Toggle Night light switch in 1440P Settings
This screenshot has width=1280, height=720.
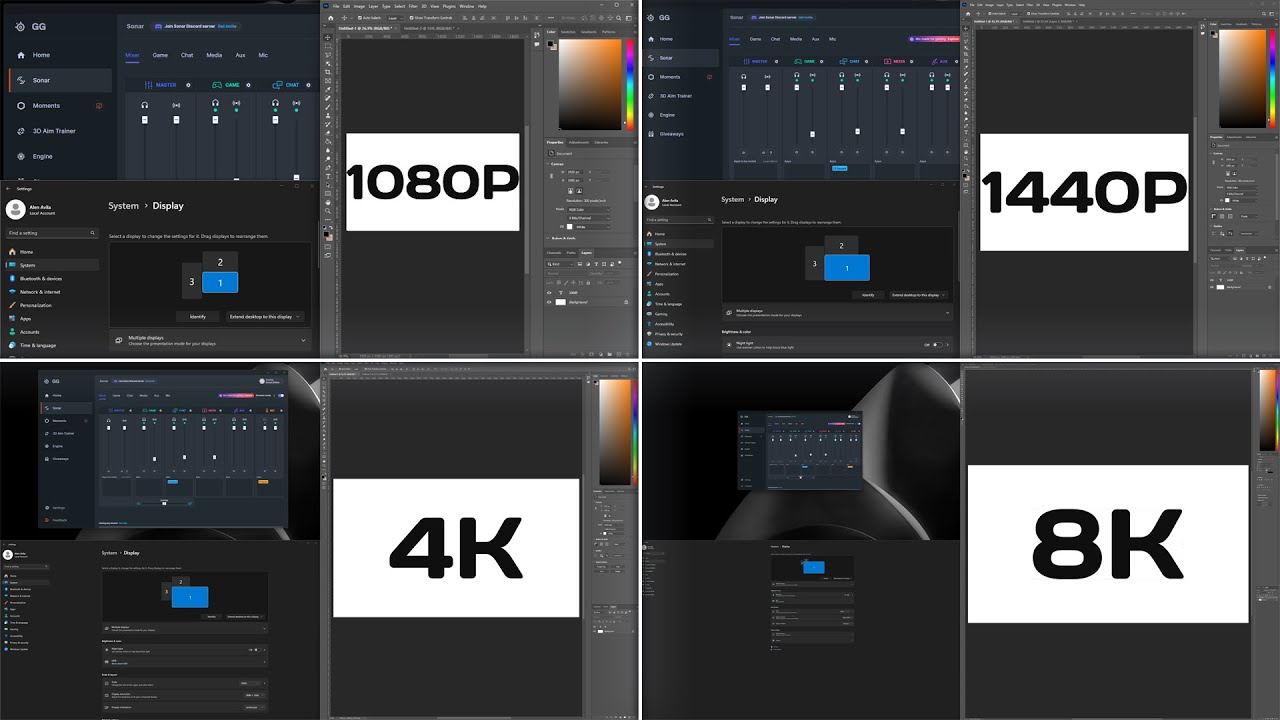click(937, 345)
